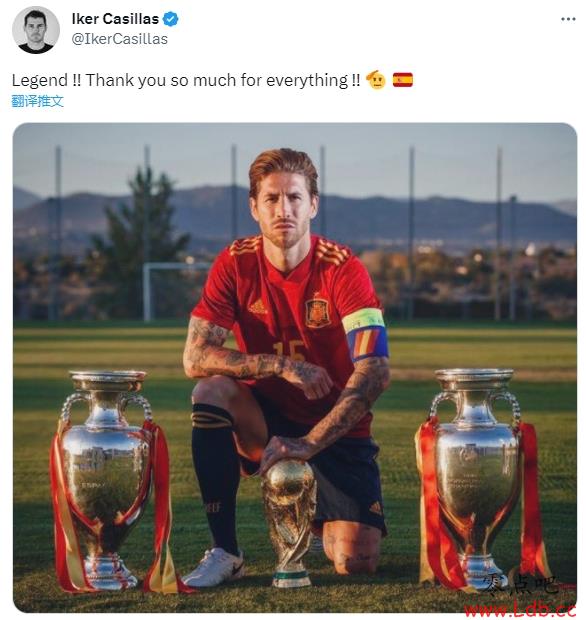Image resolution: width=586 pixels, height=620 pixels.
Task: Click the Spain crest on the red jersey
Action: pyautogui.click(x=318, y=311)
